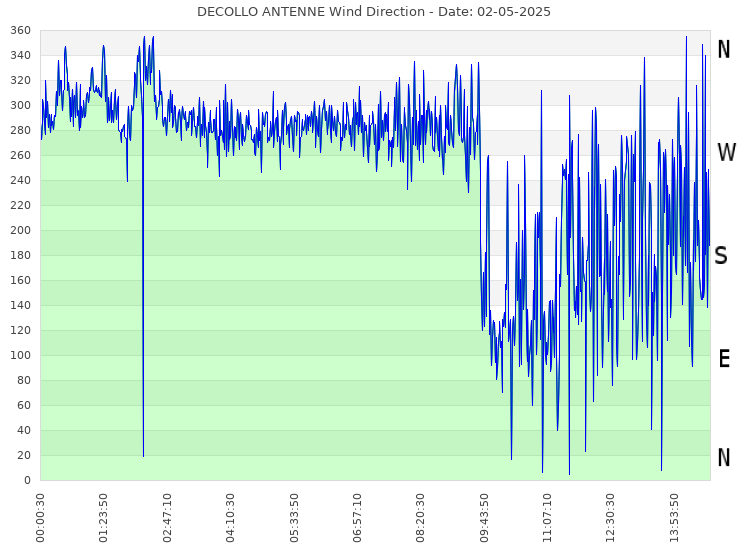Select the 160 y-axis label

pyautogui.click(x=21, y=280)
